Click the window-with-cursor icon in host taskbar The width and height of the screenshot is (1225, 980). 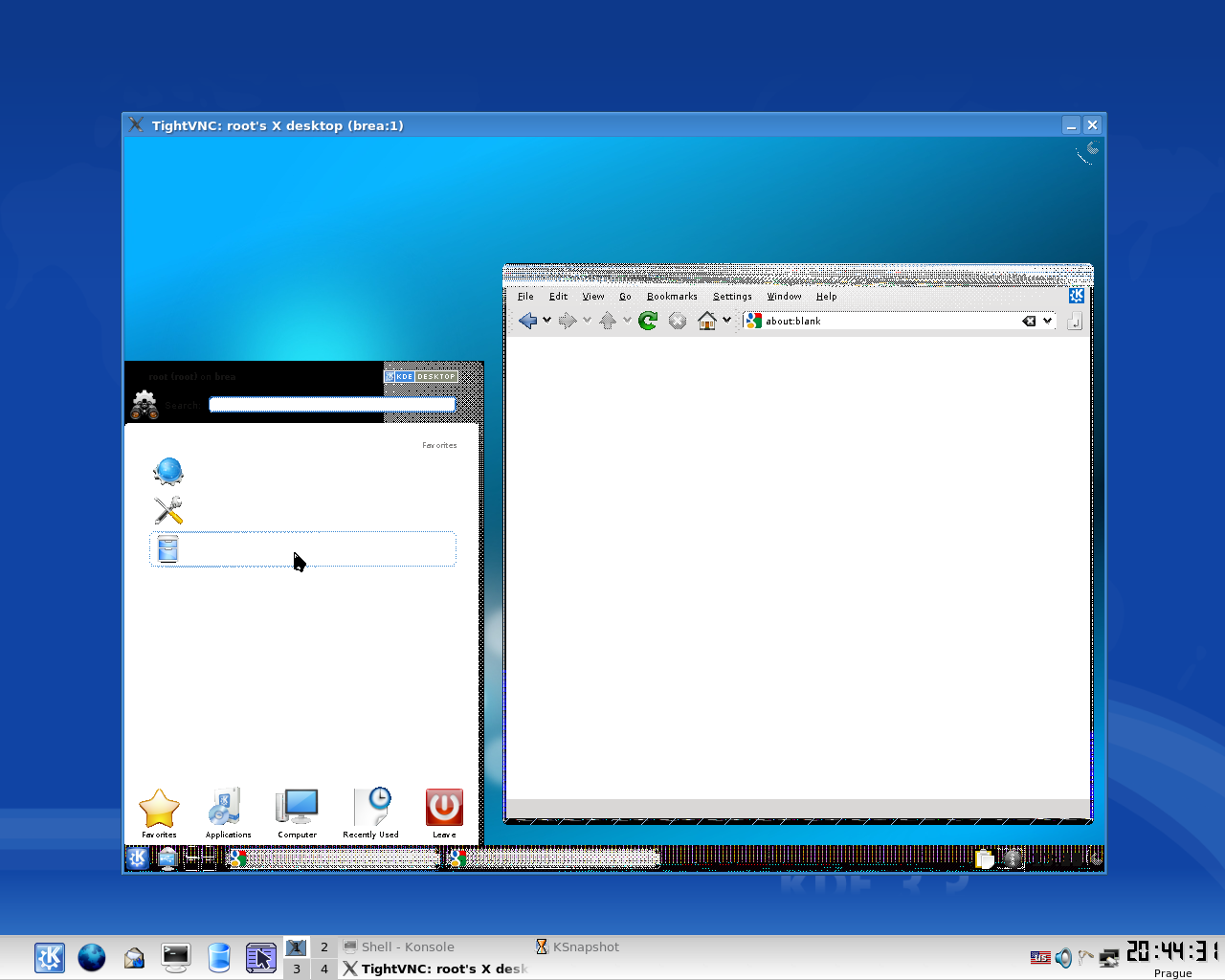[x=261, y=957]
